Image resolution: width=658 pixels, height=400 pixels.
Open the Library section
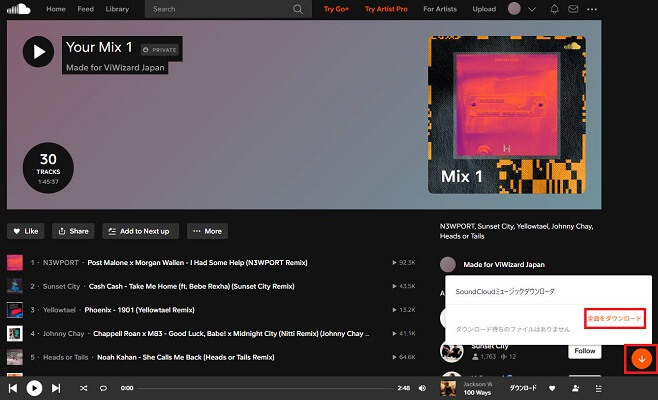coord(117,9)
